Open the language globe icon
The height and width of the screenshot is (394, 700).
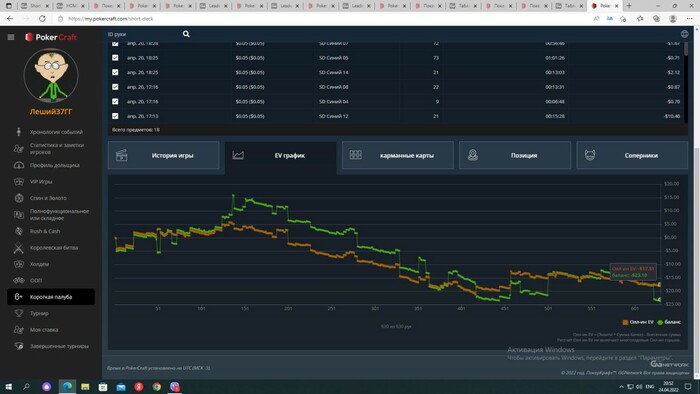684,34
